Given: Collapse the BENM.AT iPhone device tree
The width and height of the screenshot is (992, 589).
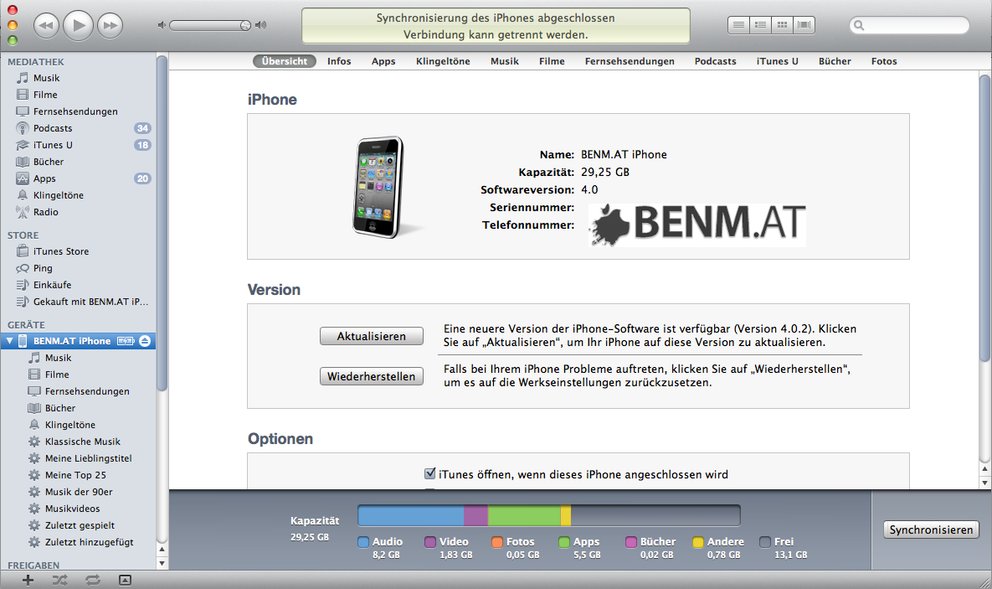Looking at the screenshot, I should pyautogui.click(x=9, y=341).
